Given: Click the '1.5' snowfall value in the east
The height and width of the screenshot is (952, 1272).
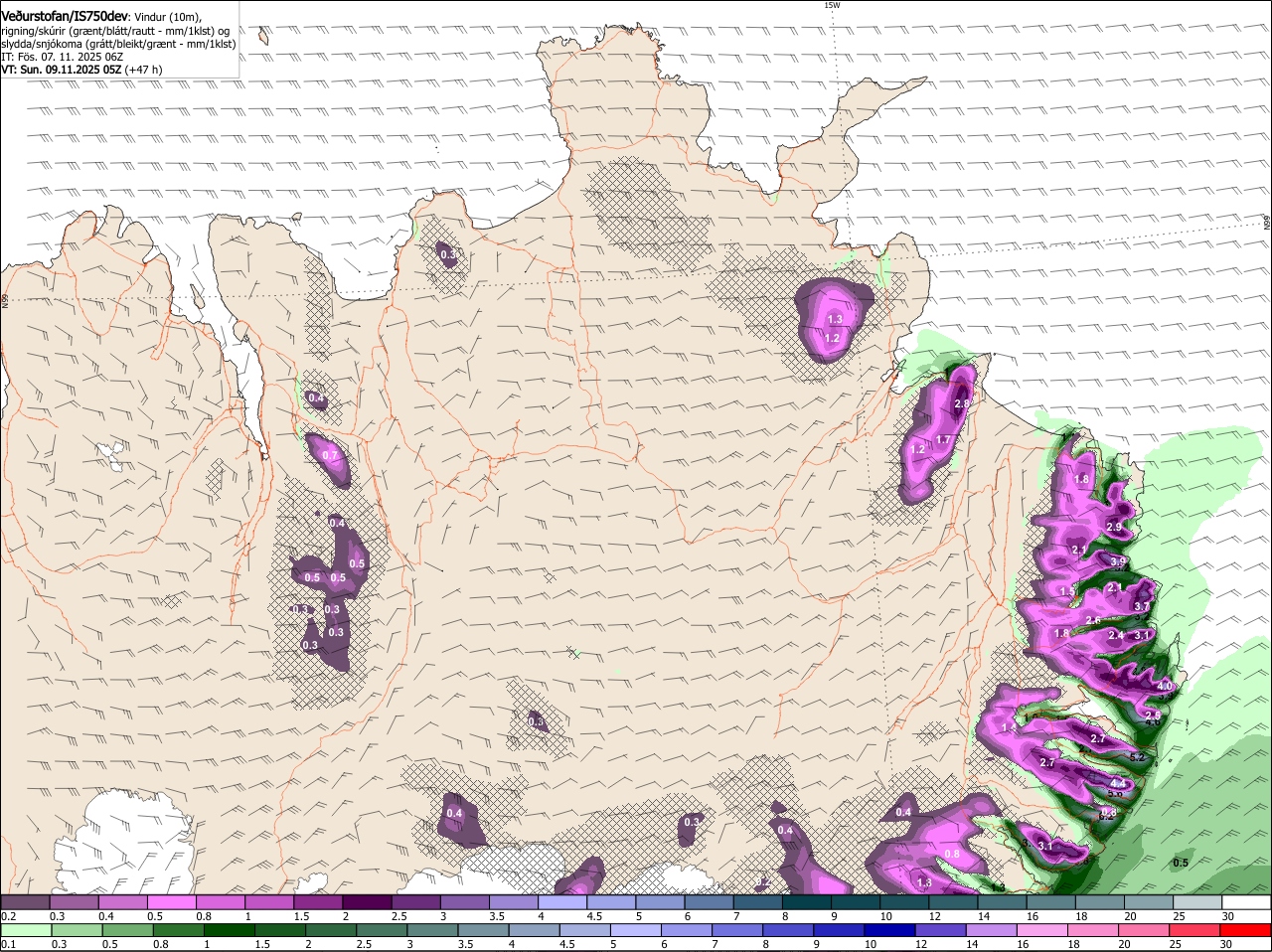Looking at the screenshot, I should (1068, 592).
